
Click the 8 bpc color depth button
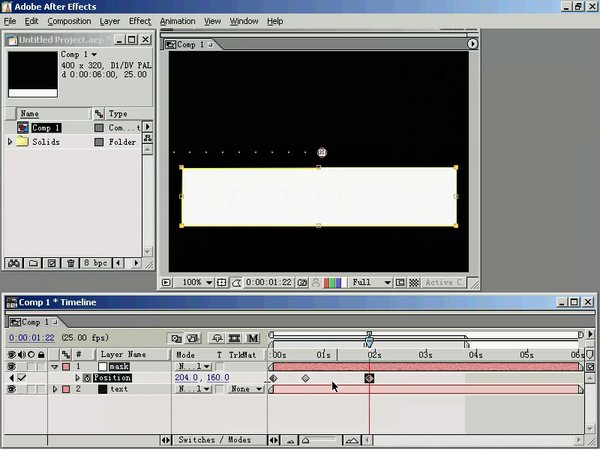click(x=96, y=263)
